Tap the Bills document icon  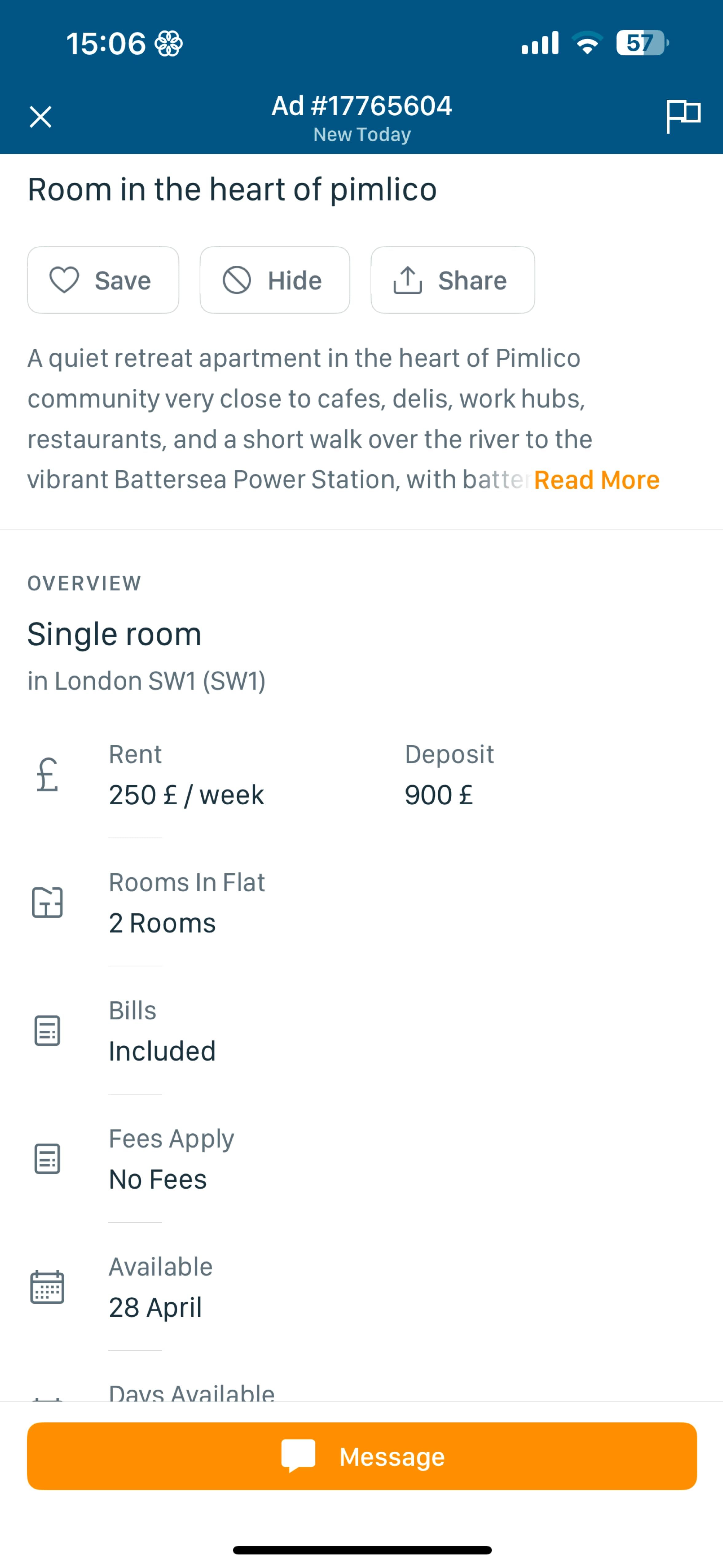click(47, 1031)
